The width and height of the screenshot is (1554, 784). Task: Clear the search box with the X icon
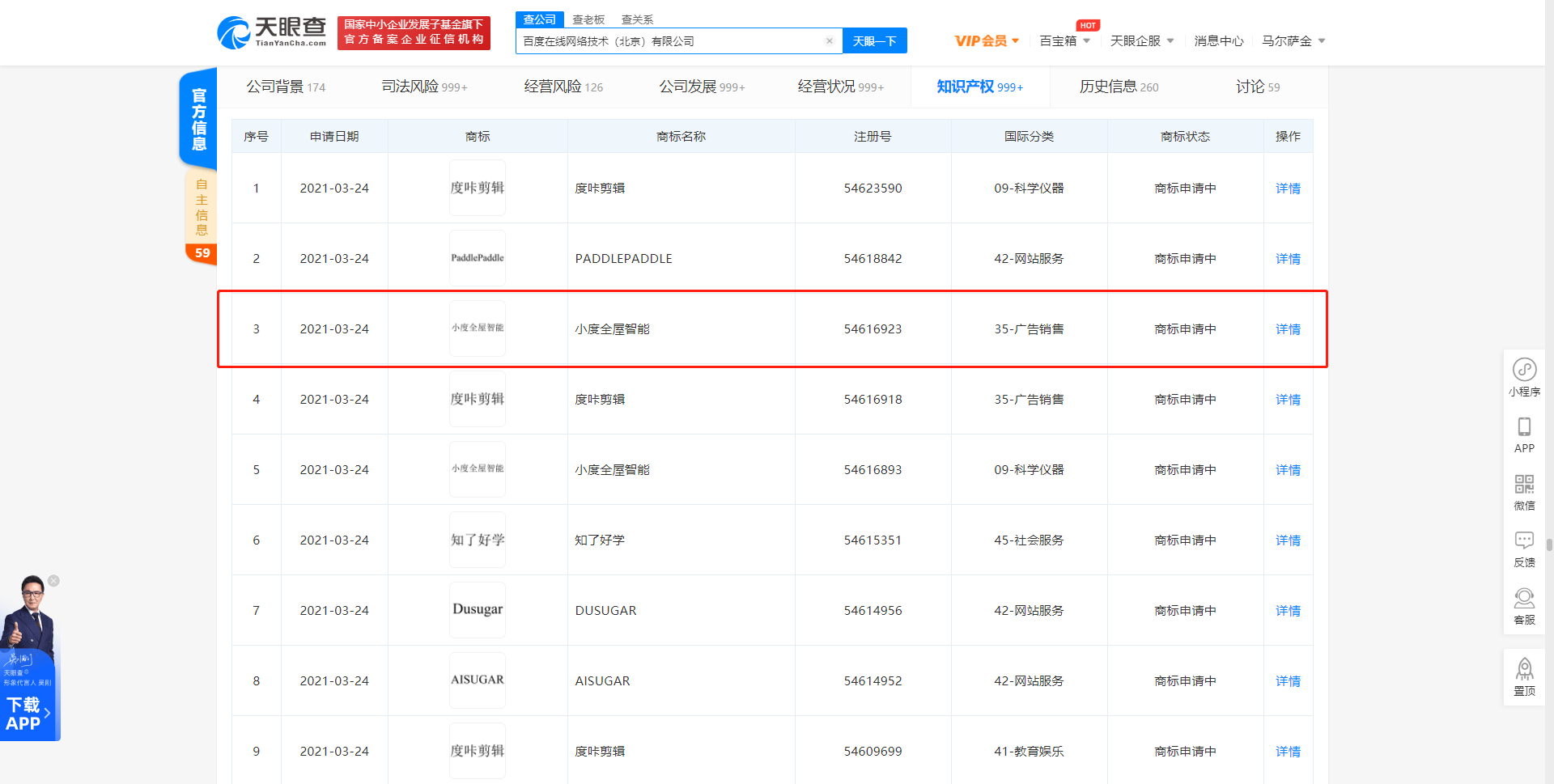(830, 40)
